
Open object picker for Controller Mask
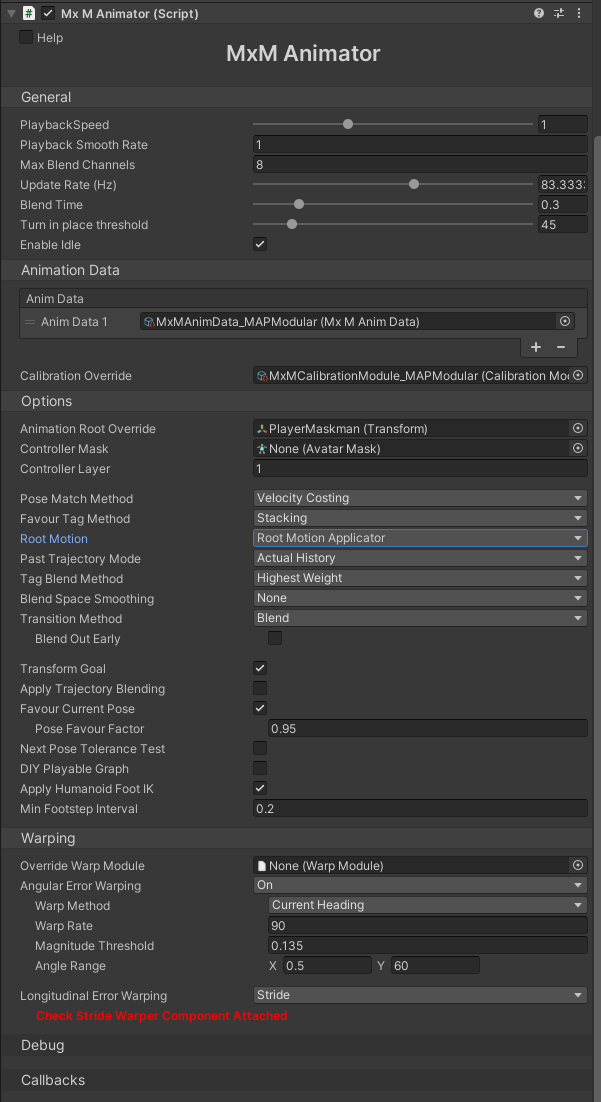click(x=577, y=449)
